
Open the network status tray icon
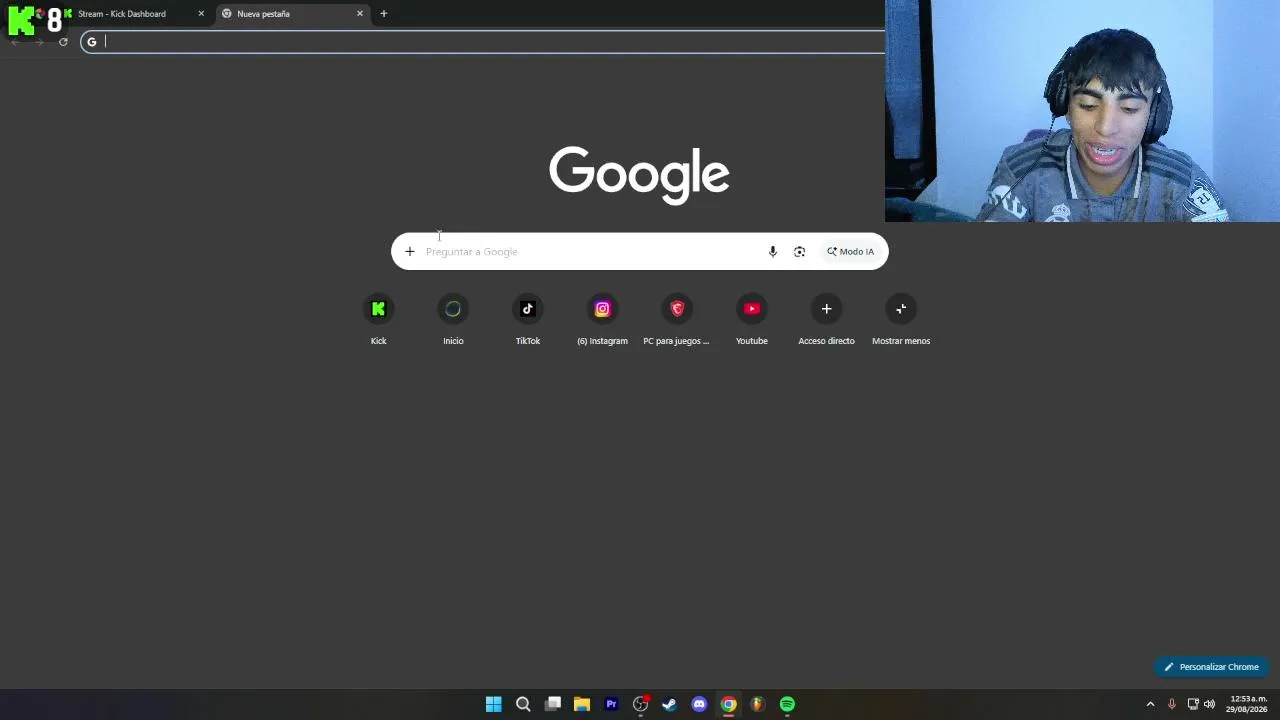coord(1193,704)
